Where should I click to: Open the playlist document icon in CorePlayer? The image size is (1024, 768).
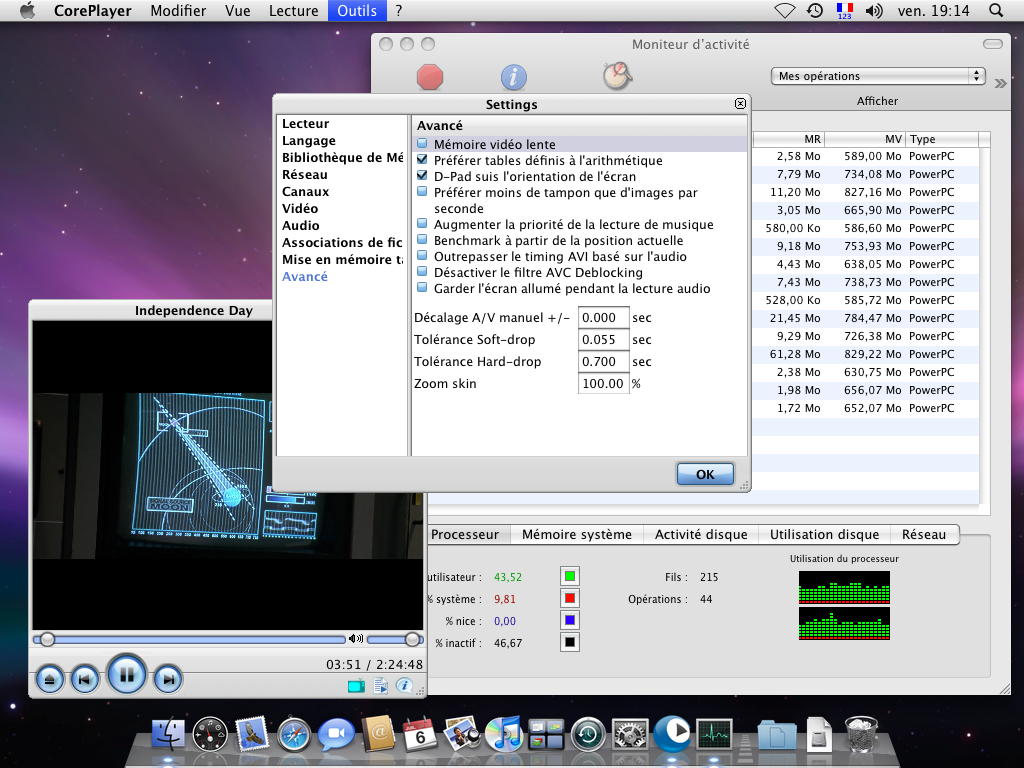(x=381, y=686)
